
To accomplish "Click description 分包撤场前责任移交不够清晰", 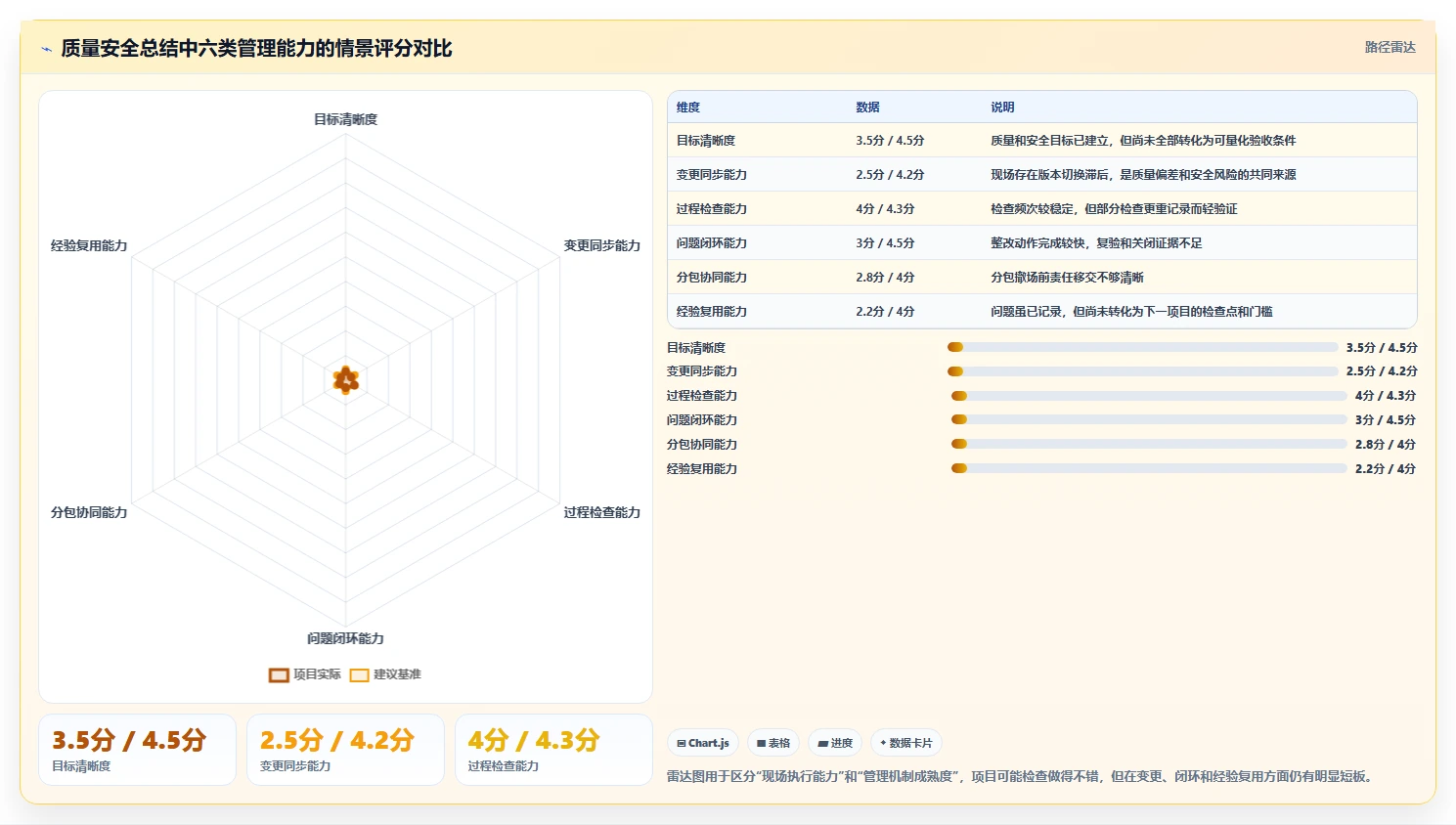I will click(1067, 278).
